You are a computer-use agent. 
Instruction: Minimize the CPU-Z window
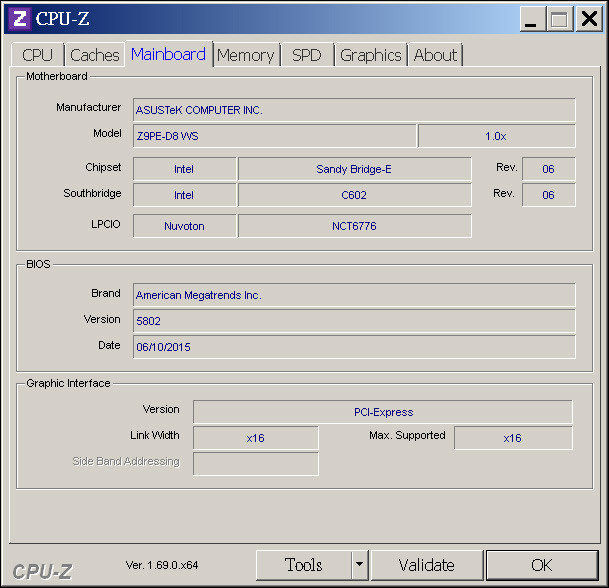coord(531,19)
